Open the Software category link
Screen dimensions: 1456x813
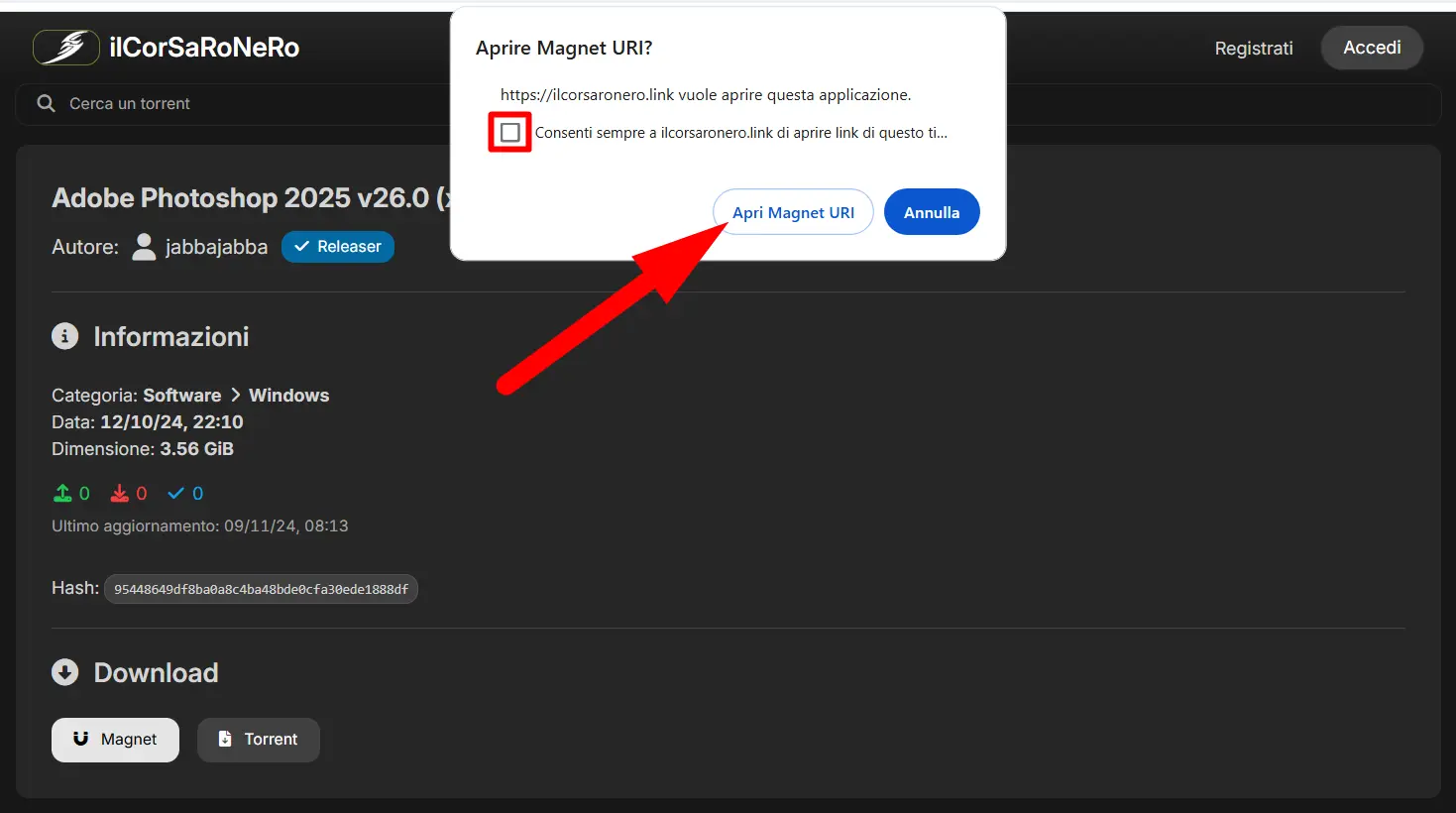tap(182, 395)
